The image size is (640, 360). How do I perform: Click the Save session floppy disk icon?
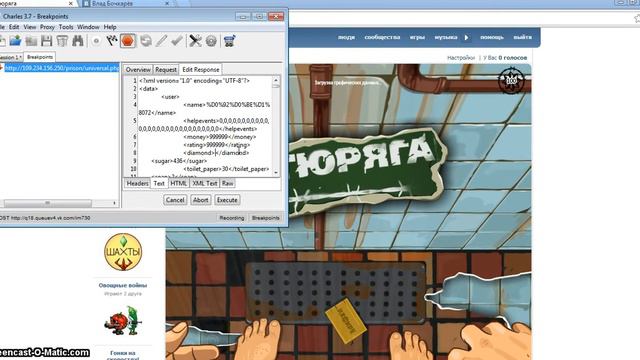pos(47,41)
